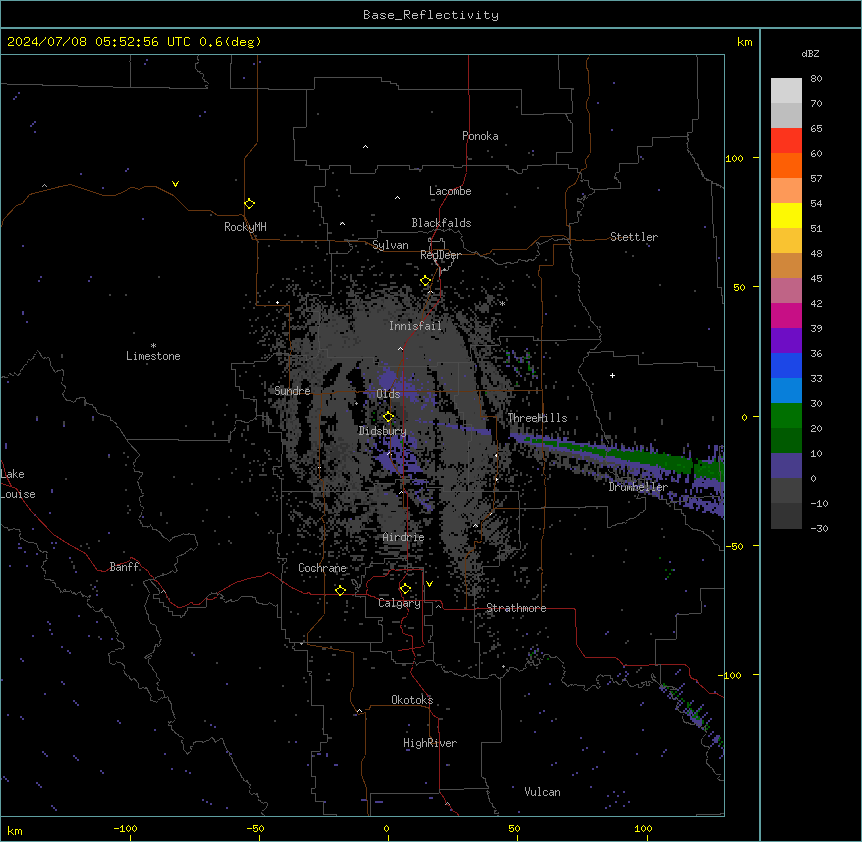The image size is (862, 842).
Task: Click the ThreeHills label
Action: click(x=537, y=418)
